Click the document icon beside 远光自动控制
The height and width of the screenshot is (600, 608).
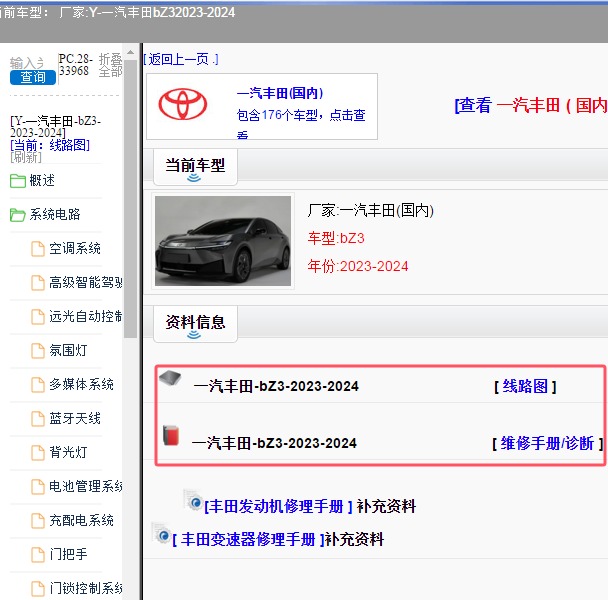point(38,316)
